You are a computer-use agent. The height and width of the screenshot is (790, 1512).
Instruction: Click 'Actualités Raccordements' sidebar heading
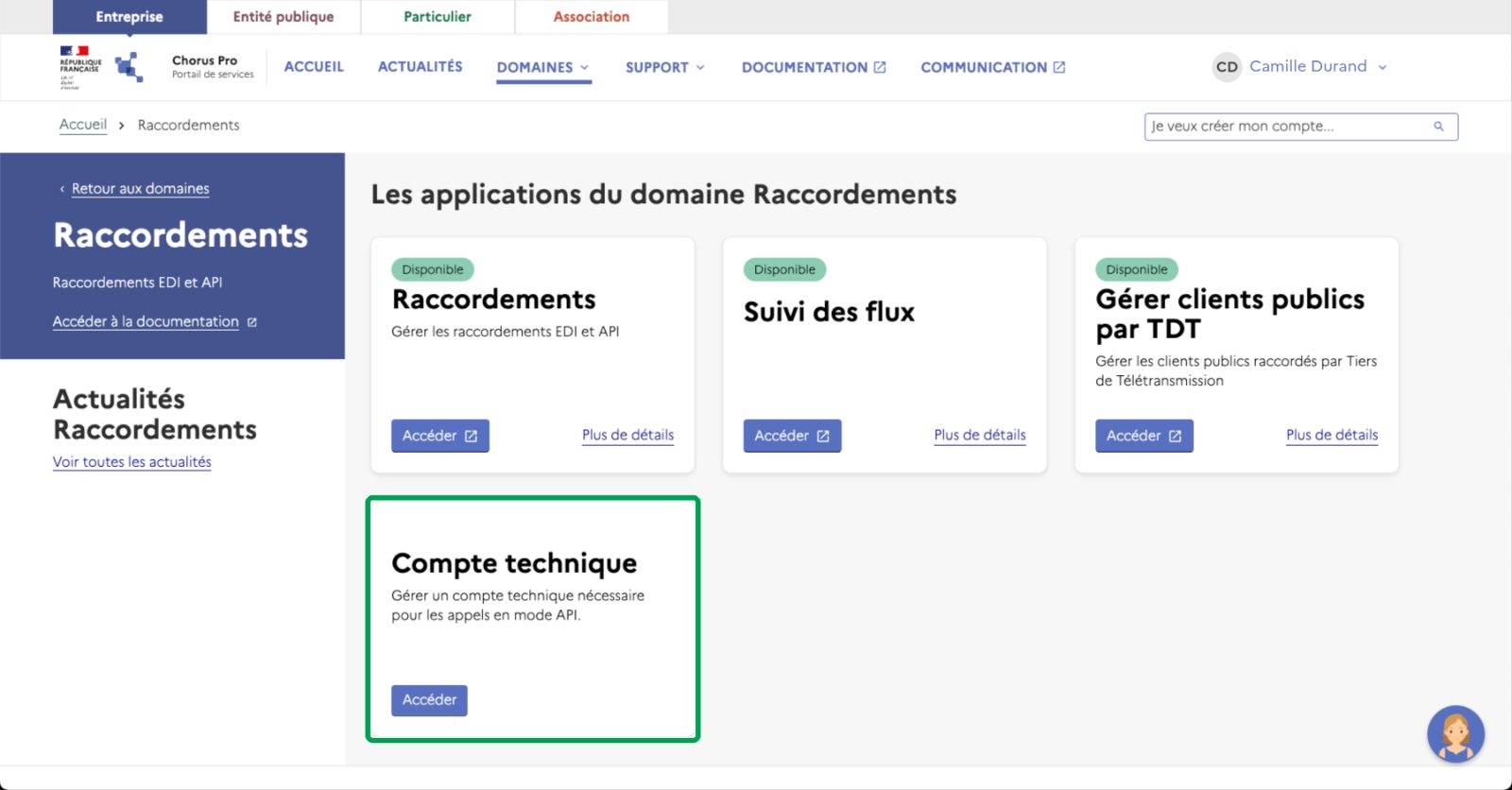(x=155, y=414)
